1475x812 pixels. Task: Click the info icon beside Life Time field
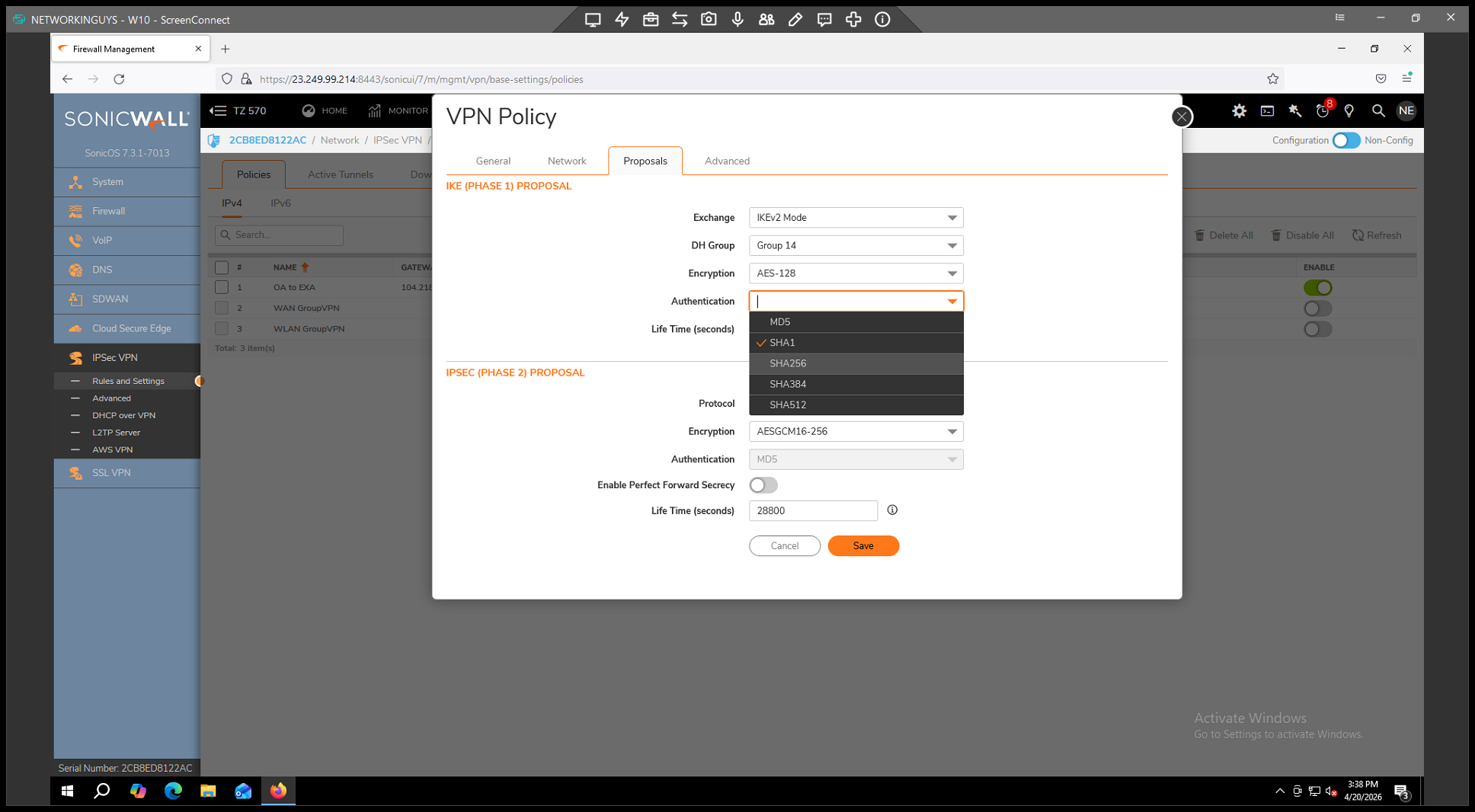tap(892, 510)
